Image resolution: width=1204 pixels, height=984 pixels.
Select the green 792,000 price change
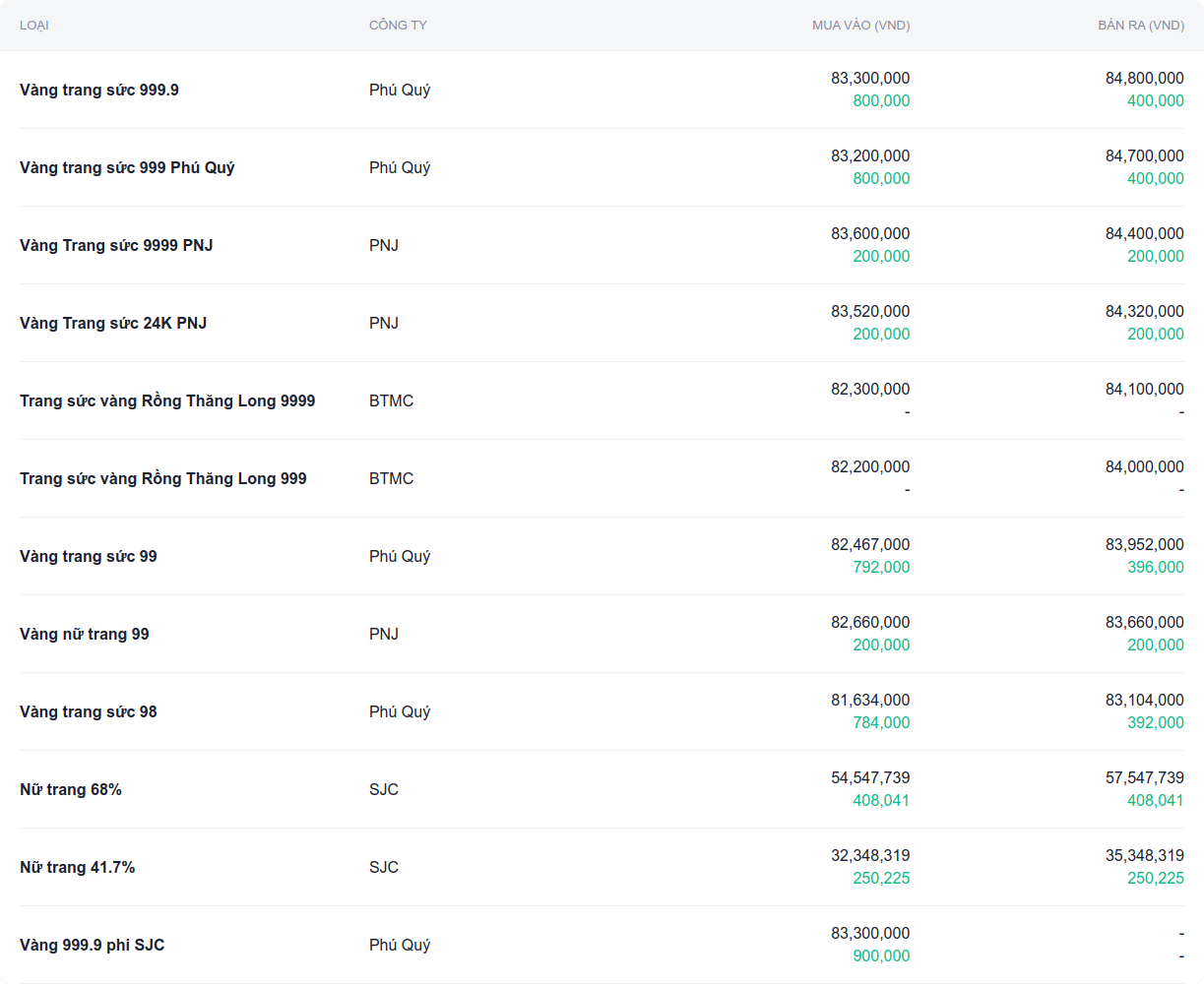(881, 568)
